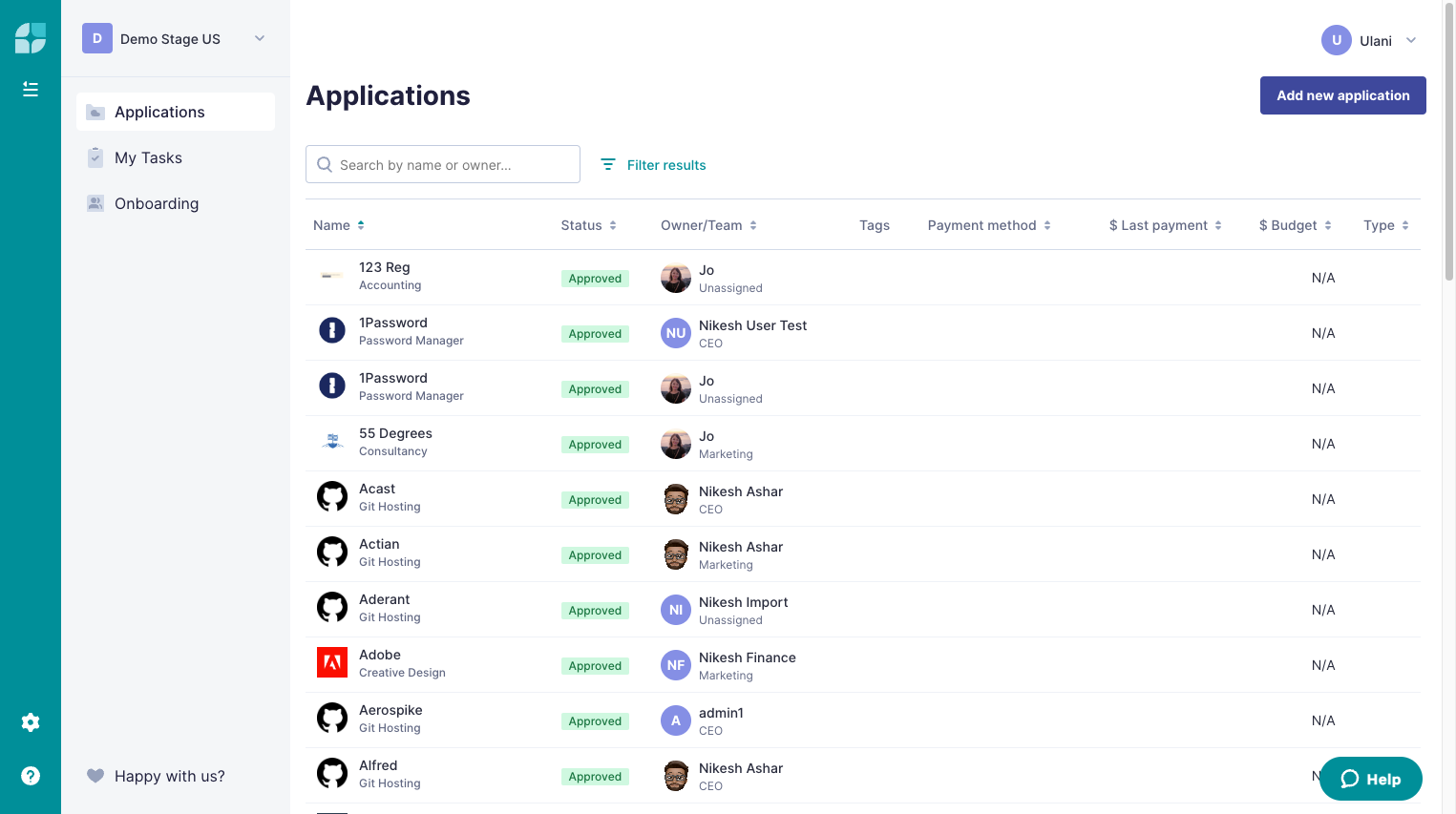The height and width of the screenshot is (814, 1456).
Task: Open the Filter results option
Action: [653, 165]
